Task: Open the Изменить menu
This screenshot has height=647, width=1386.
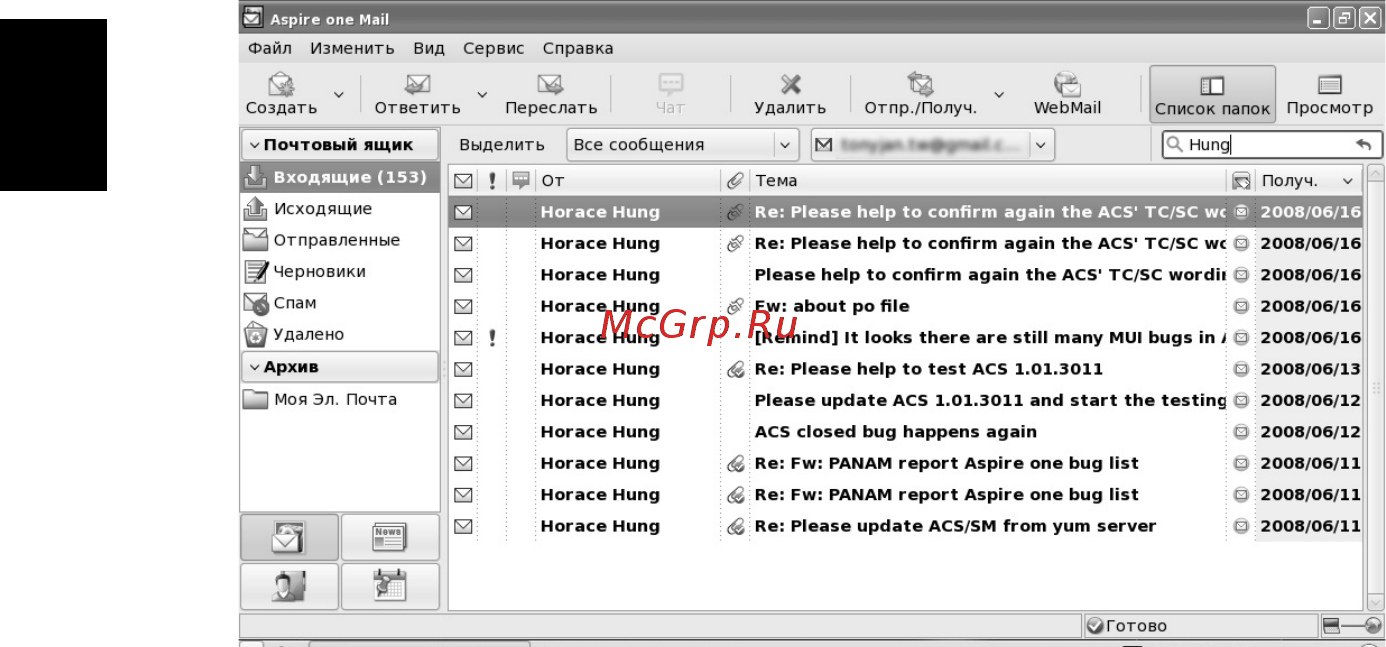Action: click(x=352, y=48)
